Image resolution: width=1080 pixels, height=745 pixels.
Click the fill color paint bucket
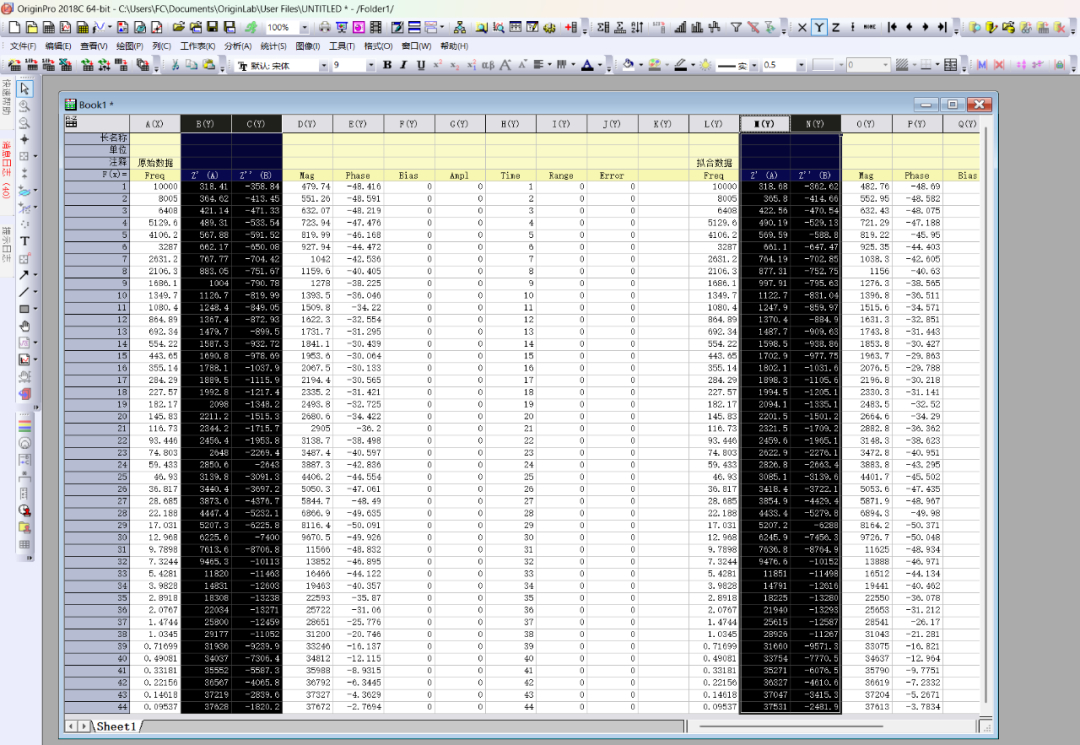(628, 65)
